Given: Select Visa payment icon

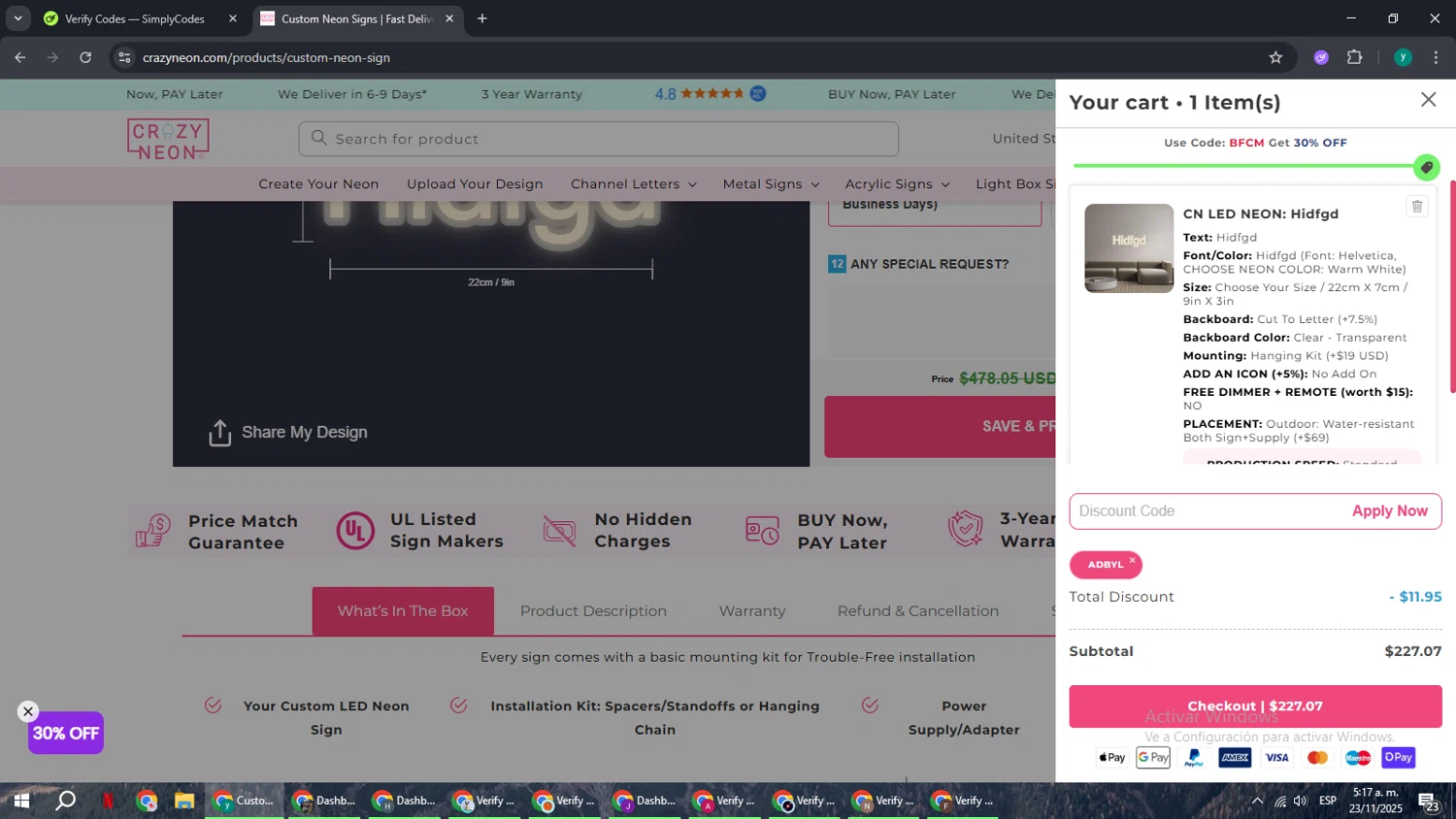Looking at the screenshot, I should [1276, 758].
